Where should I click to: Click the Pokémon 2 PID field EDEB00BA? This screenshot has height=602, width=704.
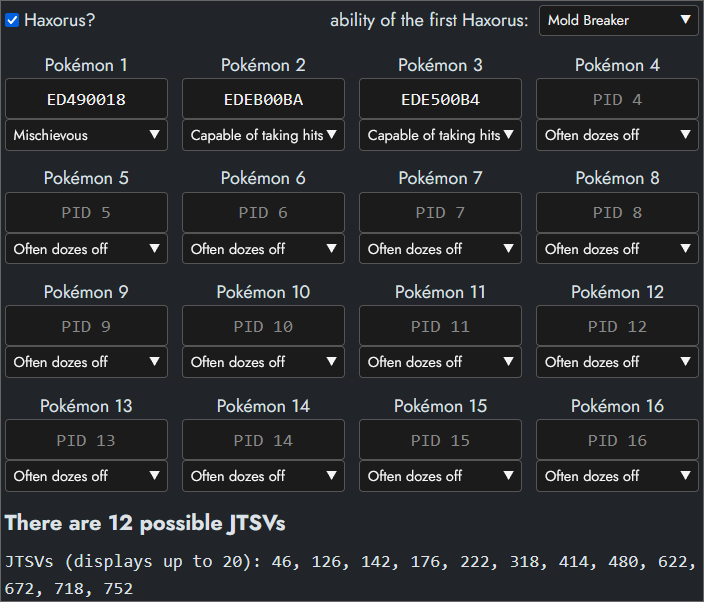coord(263,99)
